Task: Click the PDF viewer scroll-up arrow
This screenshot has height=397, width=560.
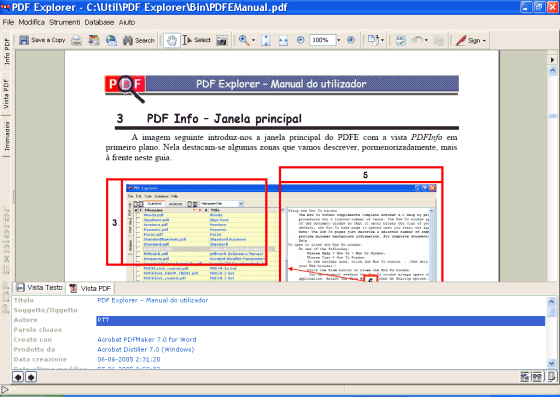Action: (552, 71)
